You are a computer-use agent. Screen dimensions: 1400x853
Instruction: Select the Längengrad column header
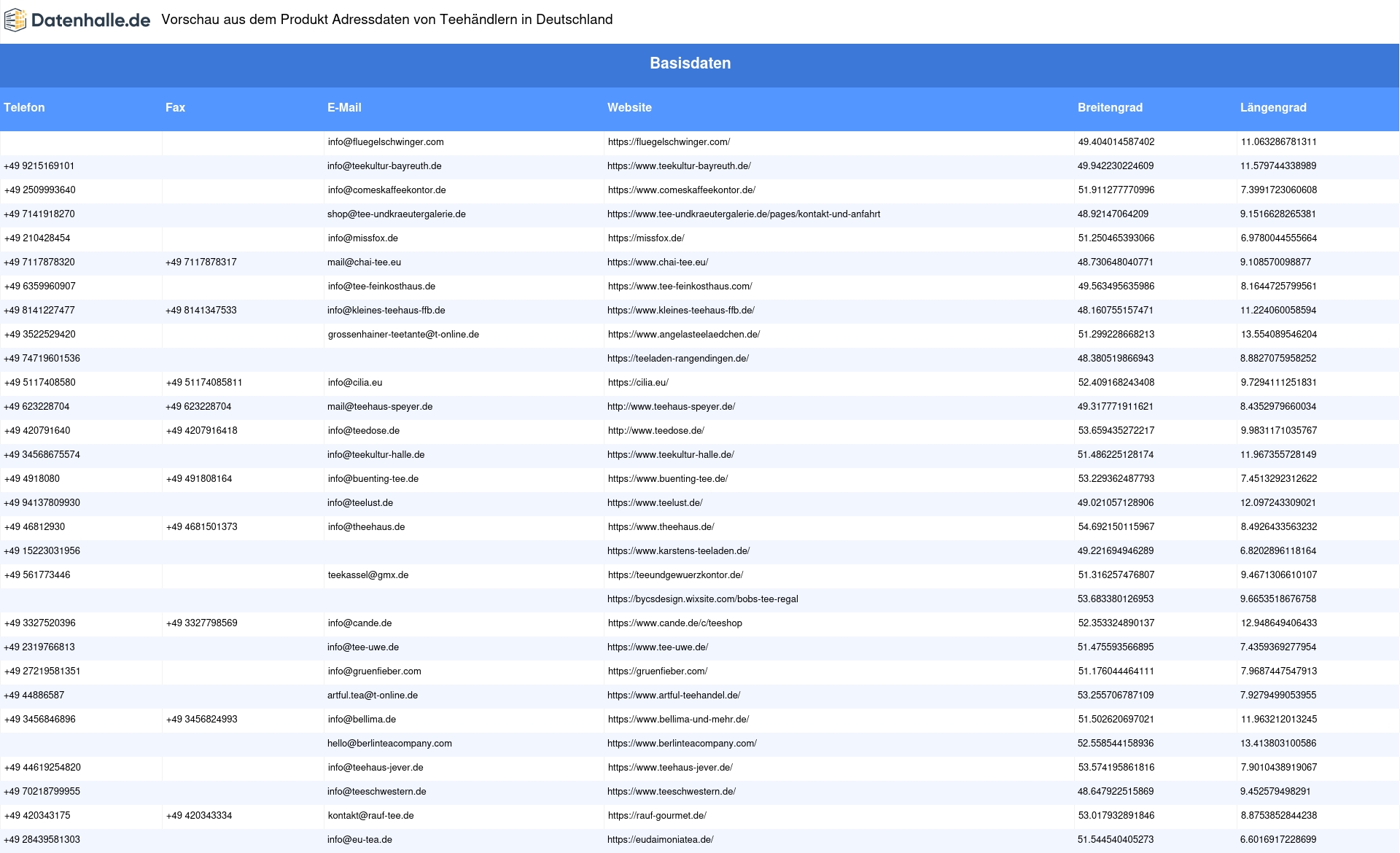[x=1273, y=107]
